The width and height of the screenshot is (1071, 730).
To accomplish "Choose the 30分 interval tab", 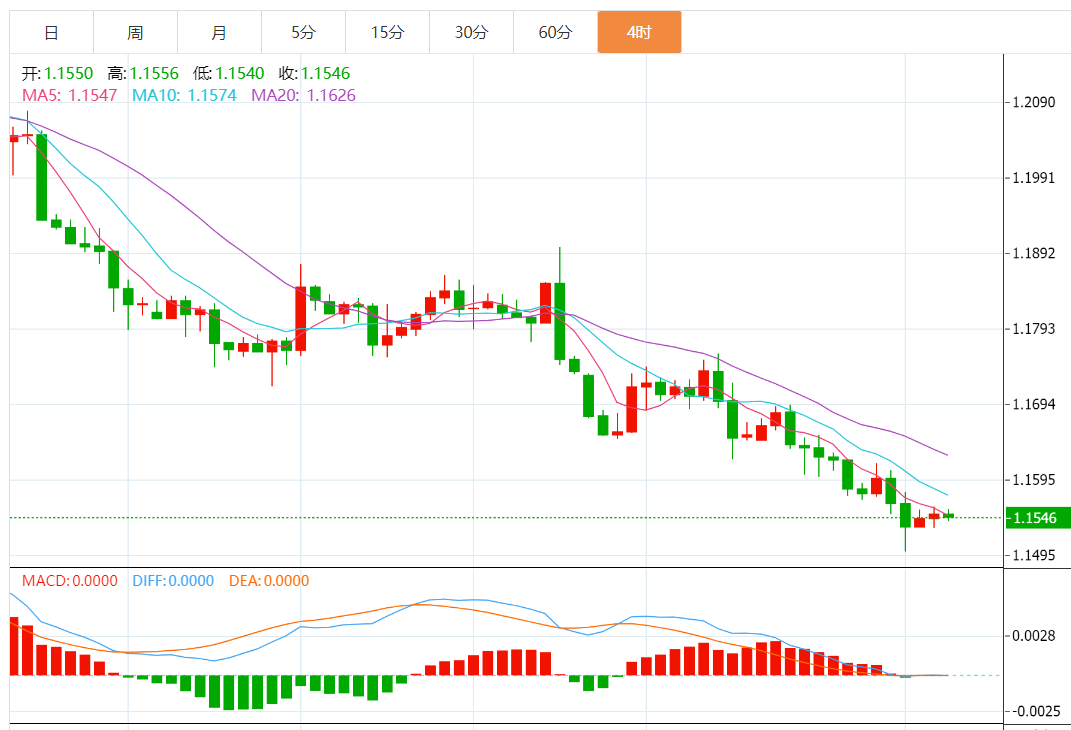I will (471, 32).
